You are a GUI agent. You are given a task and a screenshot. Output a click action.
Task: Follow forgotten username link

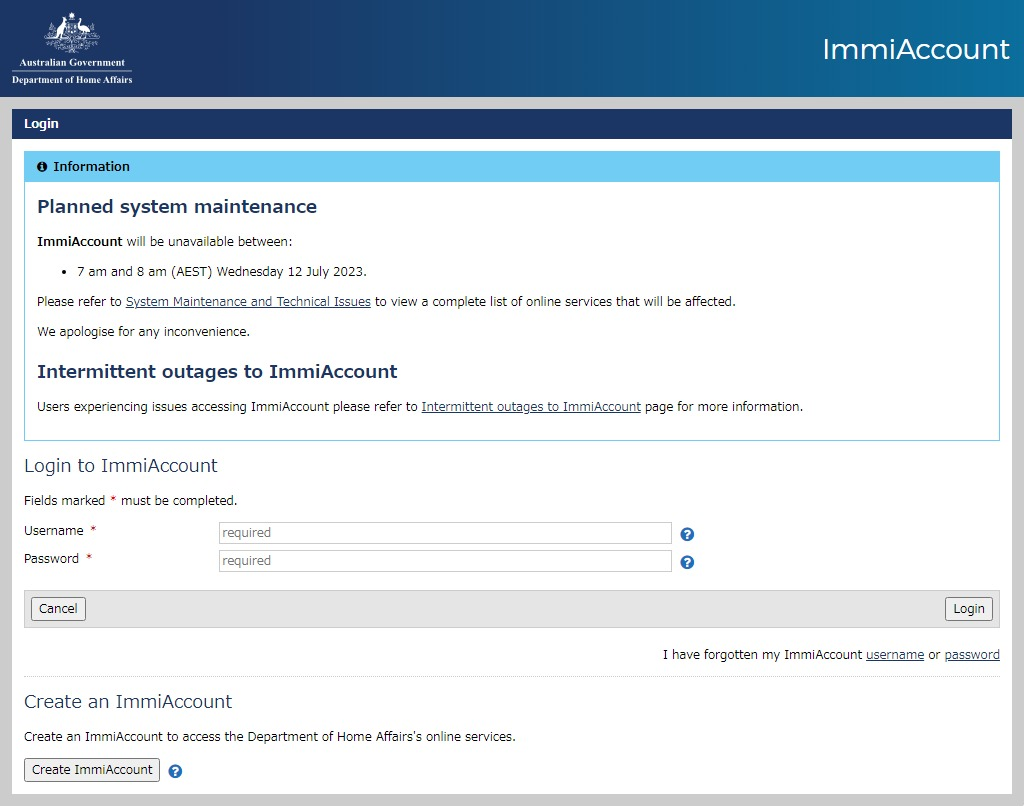[895, 654]
